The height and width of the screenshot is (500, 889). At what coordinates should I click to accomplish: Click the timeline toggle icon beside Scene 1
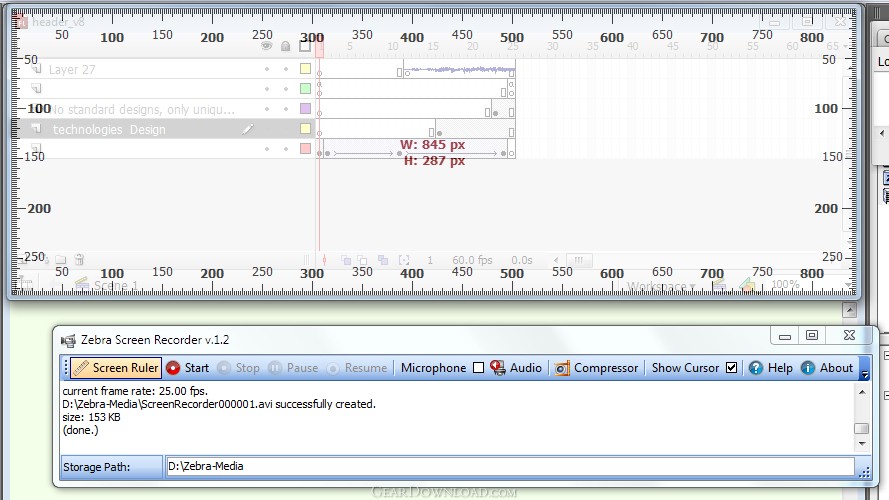click(25, 282)
